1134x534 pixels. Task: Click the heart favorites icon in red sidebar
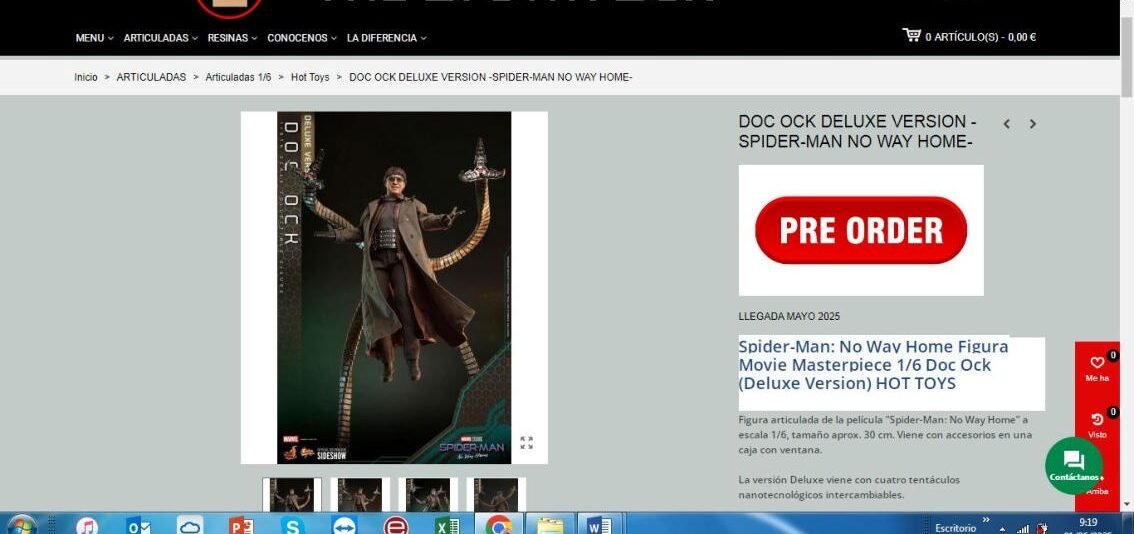click(1097, 363)
